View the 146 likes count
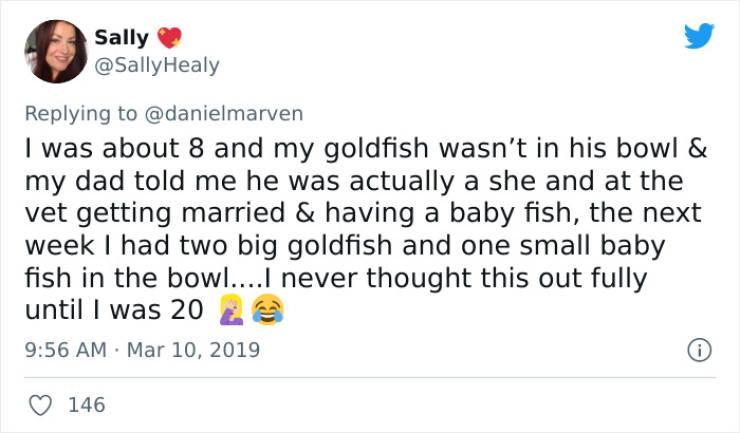Screen dimensions: 740x433 coord(88,405)
